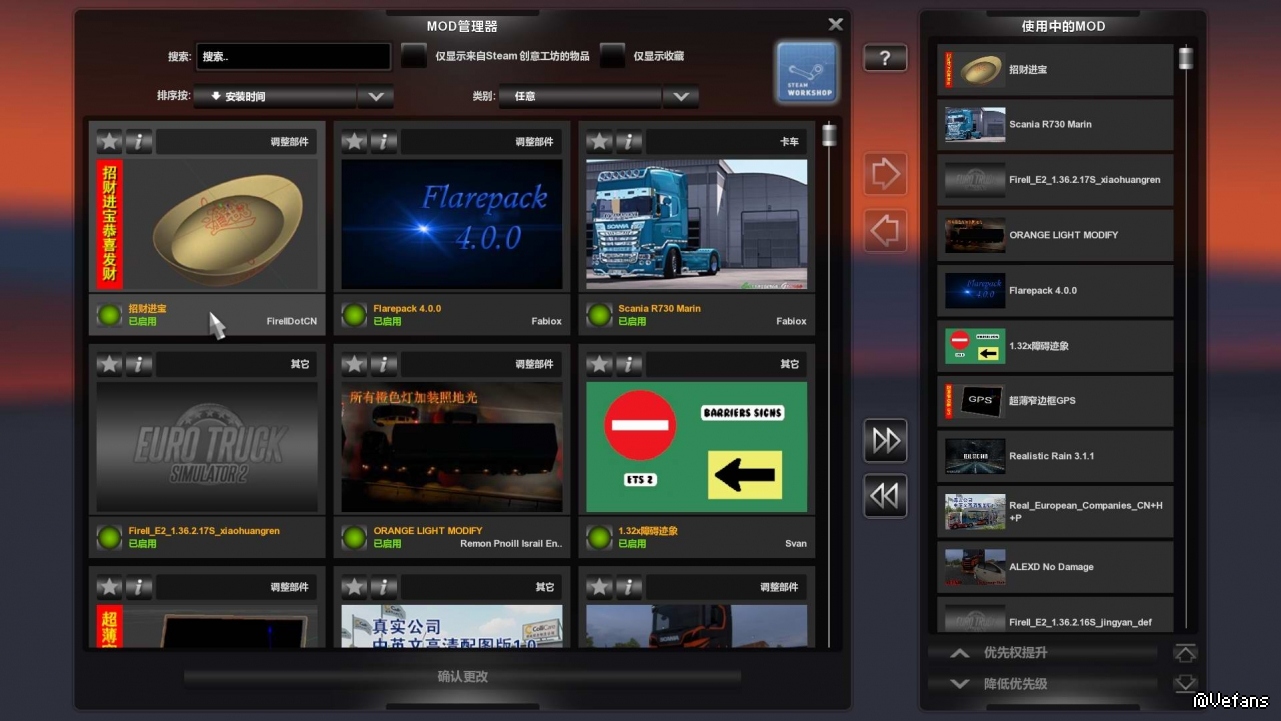Click the mod grid scrollbar handle
The height and width of the screenshot is (721, 1281).
tap(829, 135)
